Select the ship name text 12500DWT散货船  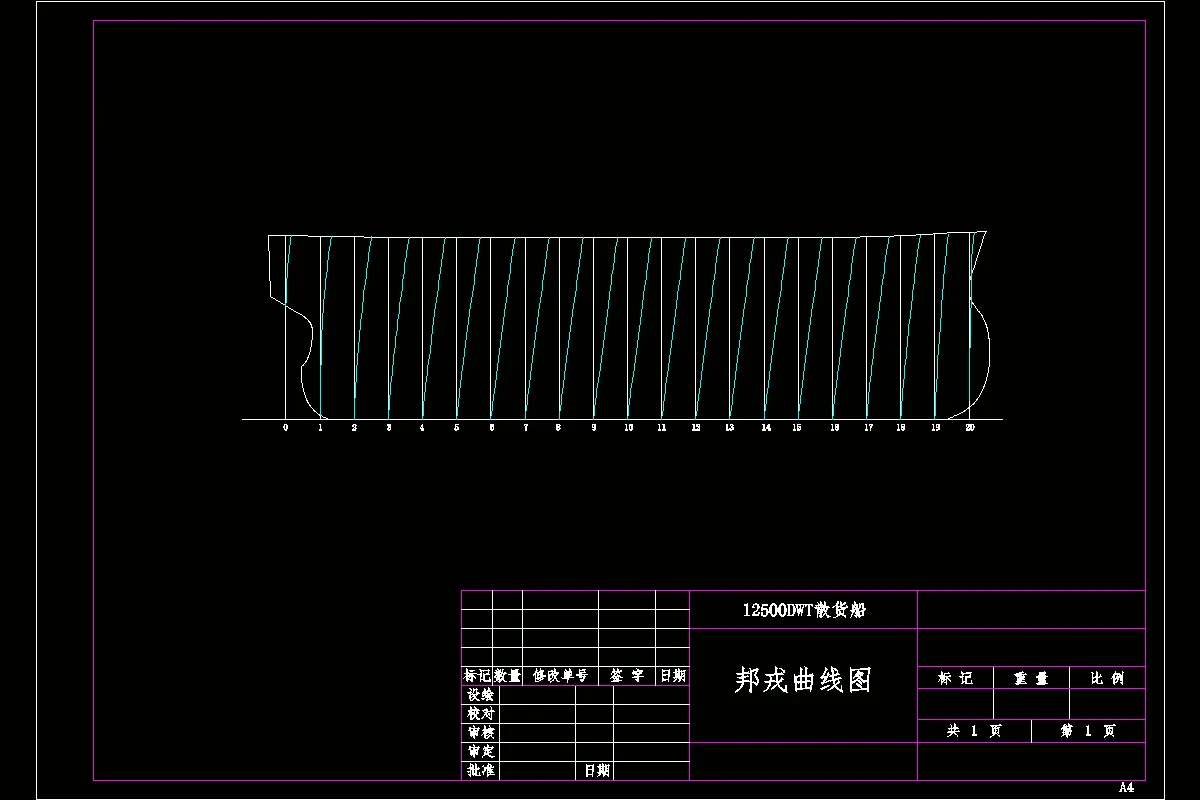[803, 610]
